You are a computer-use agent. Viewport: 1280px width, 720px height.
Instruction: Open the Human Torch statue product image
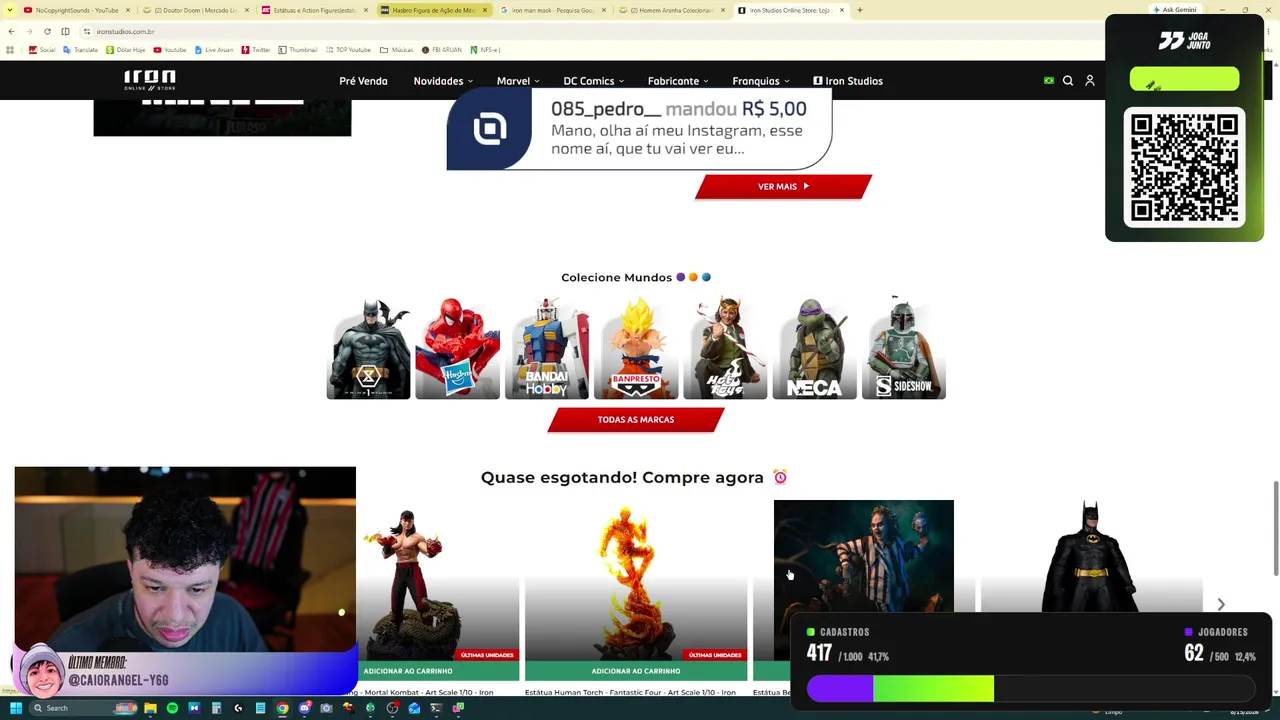tap(636, 580)
